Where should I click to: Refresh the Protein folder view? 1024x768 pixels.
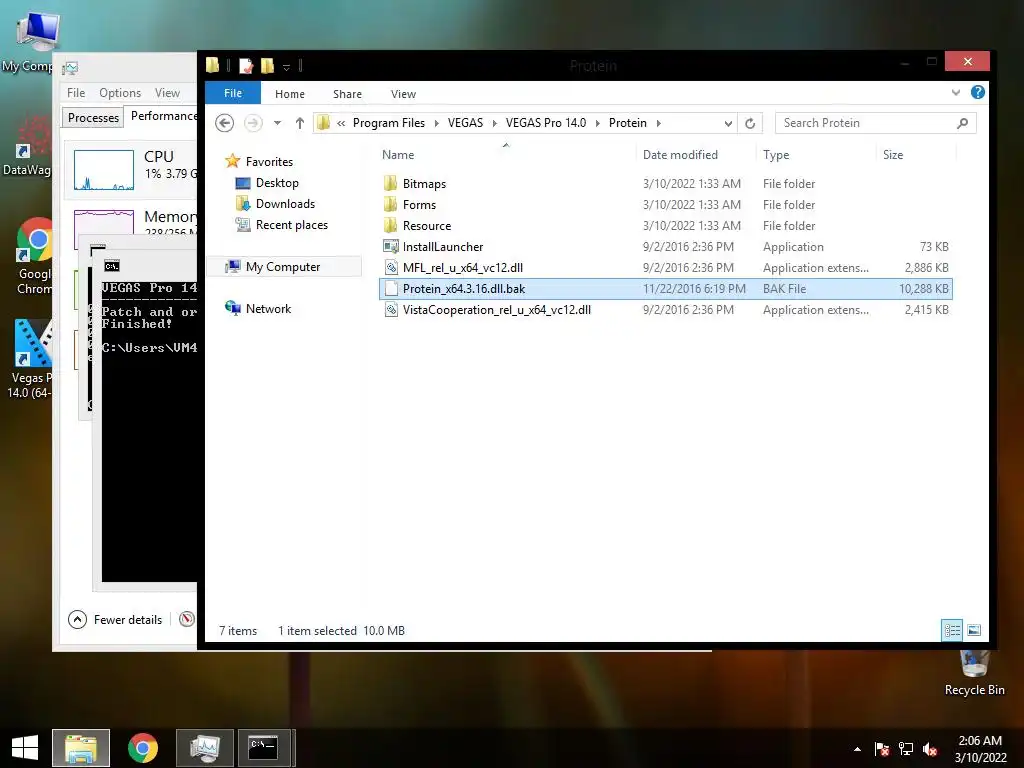tap(750, 123)
